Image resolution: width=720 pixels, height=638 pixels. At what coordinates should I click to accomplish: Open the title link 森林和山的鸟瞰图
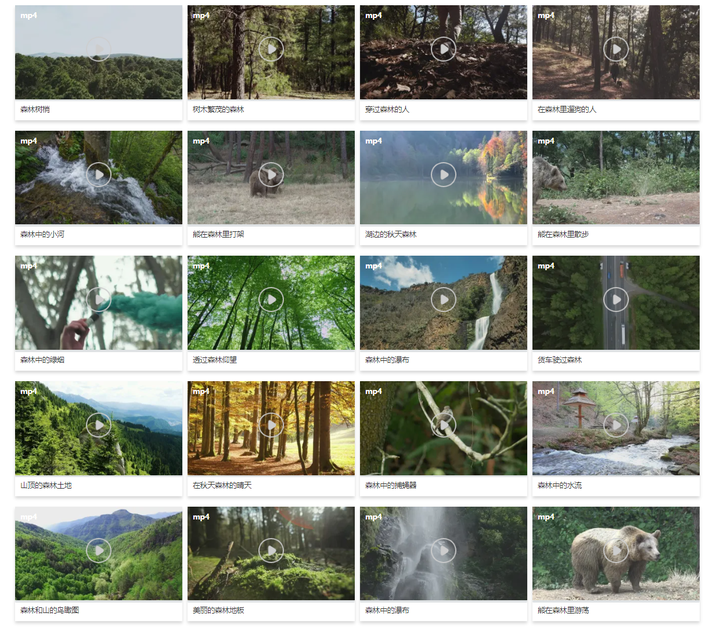[x=50, y=610]
